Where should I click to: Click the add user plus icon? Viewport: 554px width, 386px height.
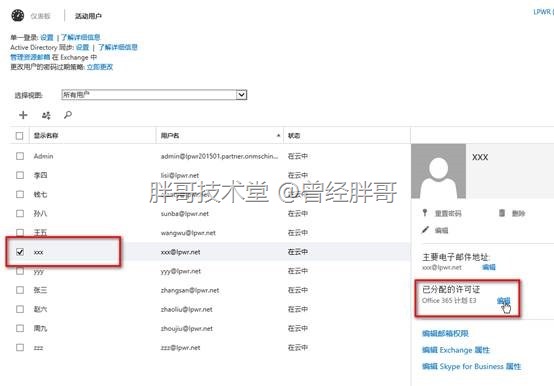pyautogui.click(x=23, y=115)
